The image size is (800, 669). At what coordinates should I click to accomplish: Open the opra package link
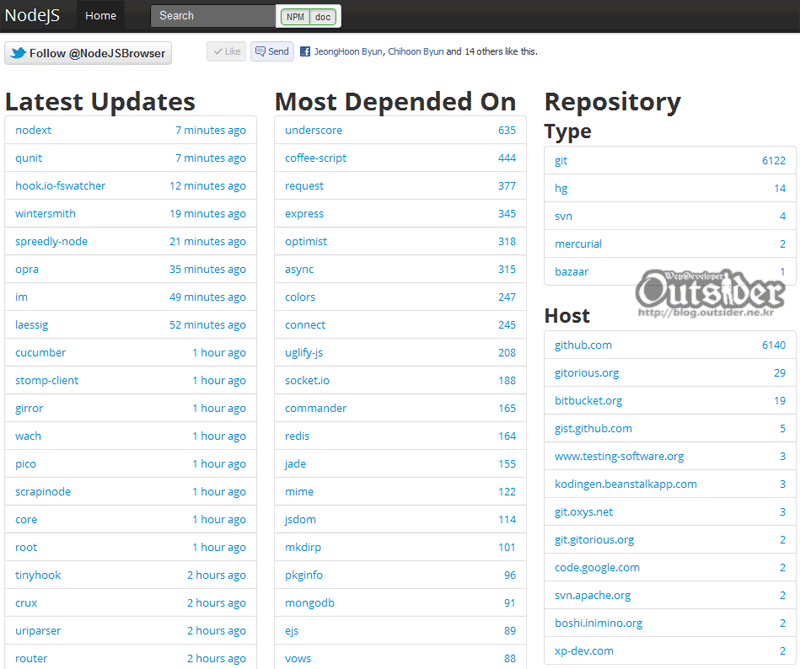27,269
